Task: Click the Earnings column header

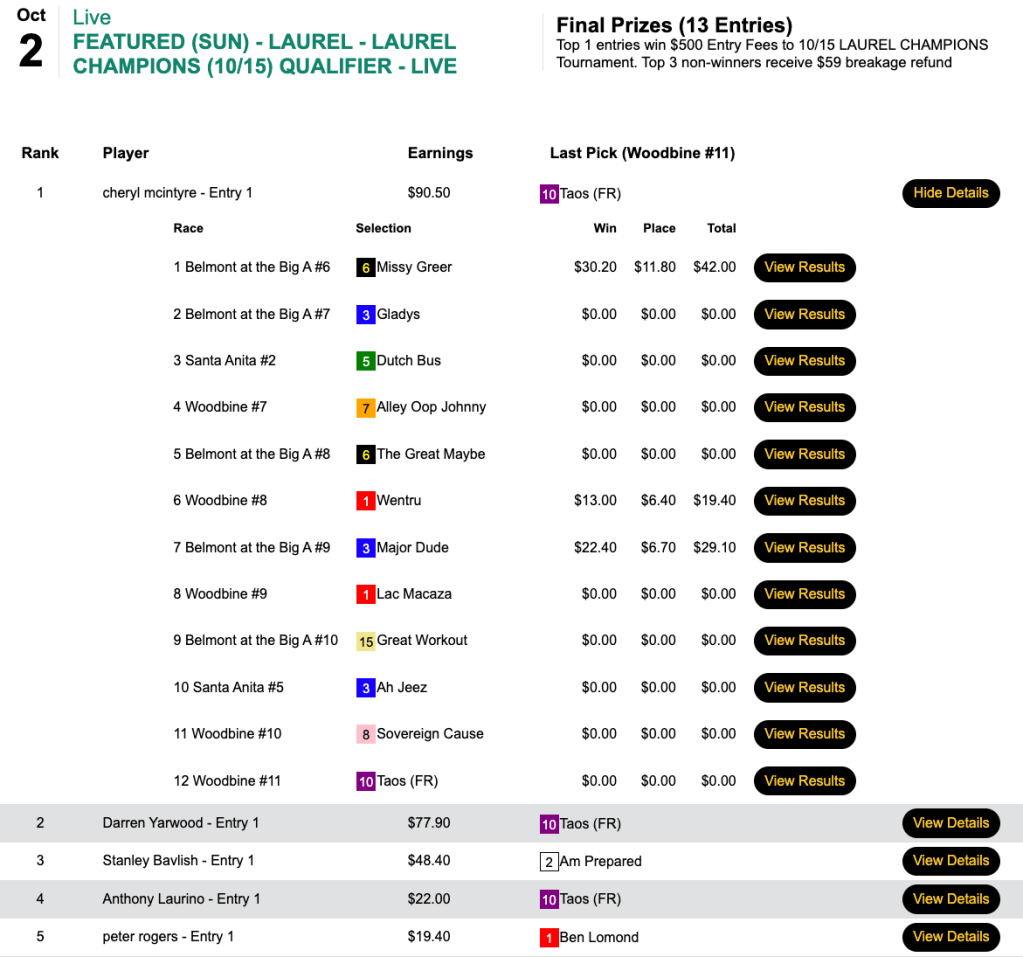Action: pyautogui.click(x=440, y=153)
